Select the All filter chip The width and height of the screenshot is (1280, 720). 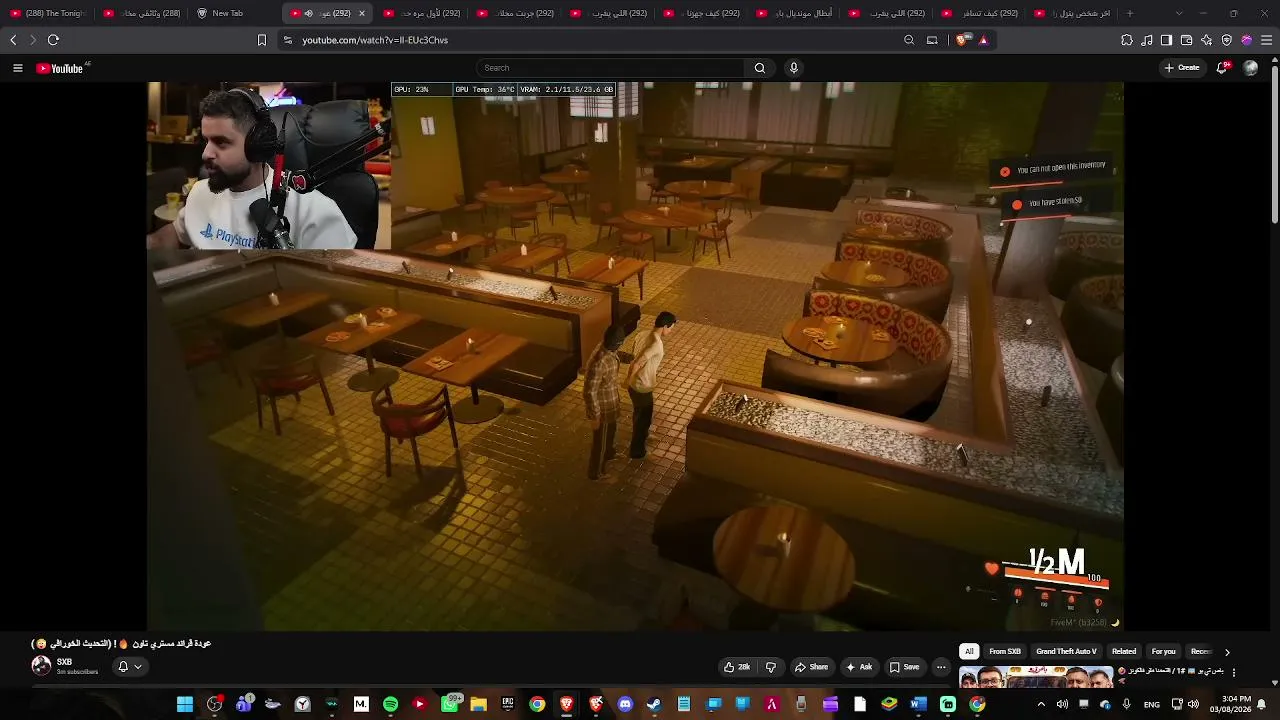pos(969,652)
